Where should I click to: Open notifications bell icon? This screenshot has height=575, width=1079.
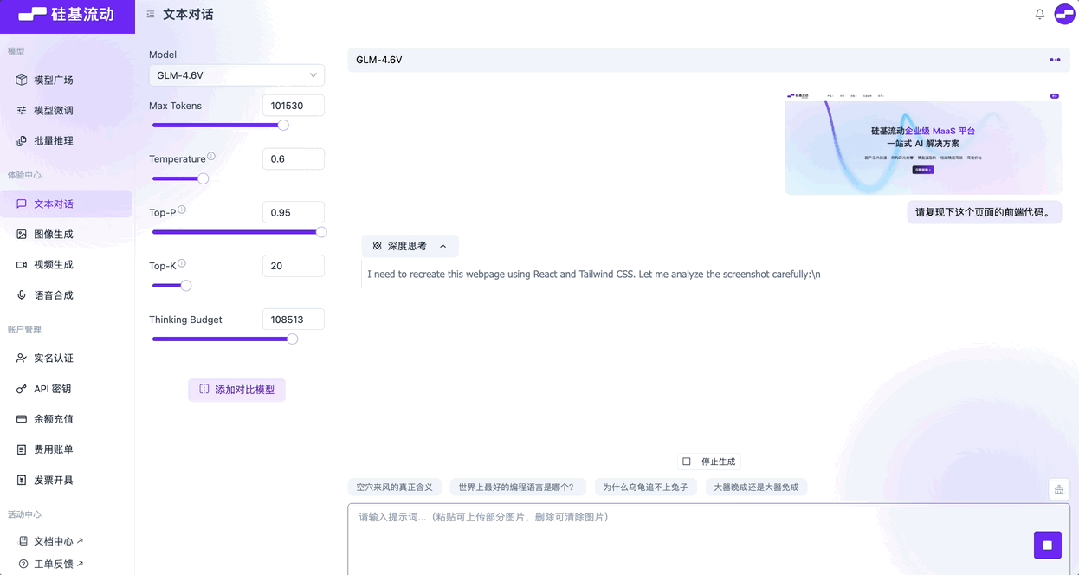tap(1040, 14)
